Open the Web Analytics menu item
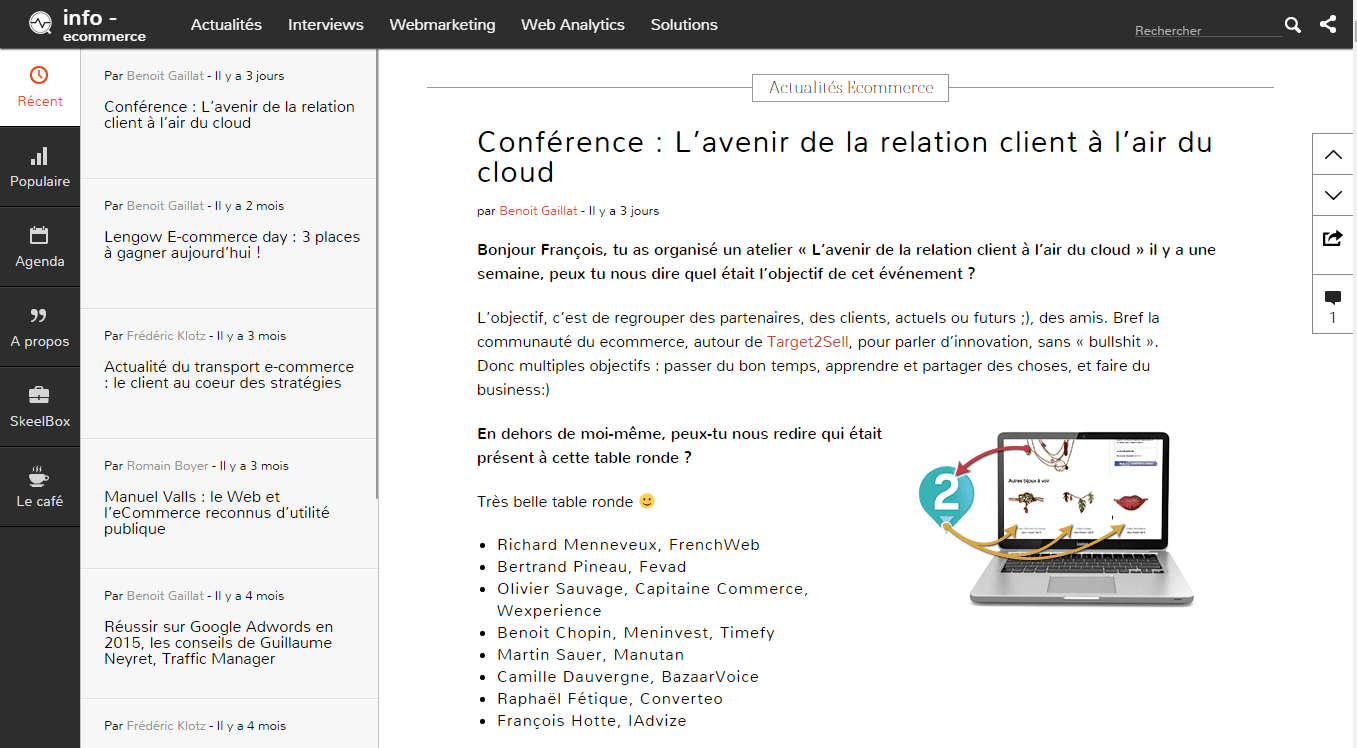This screenshot has height=748, width=1357. tap(572, 25)
